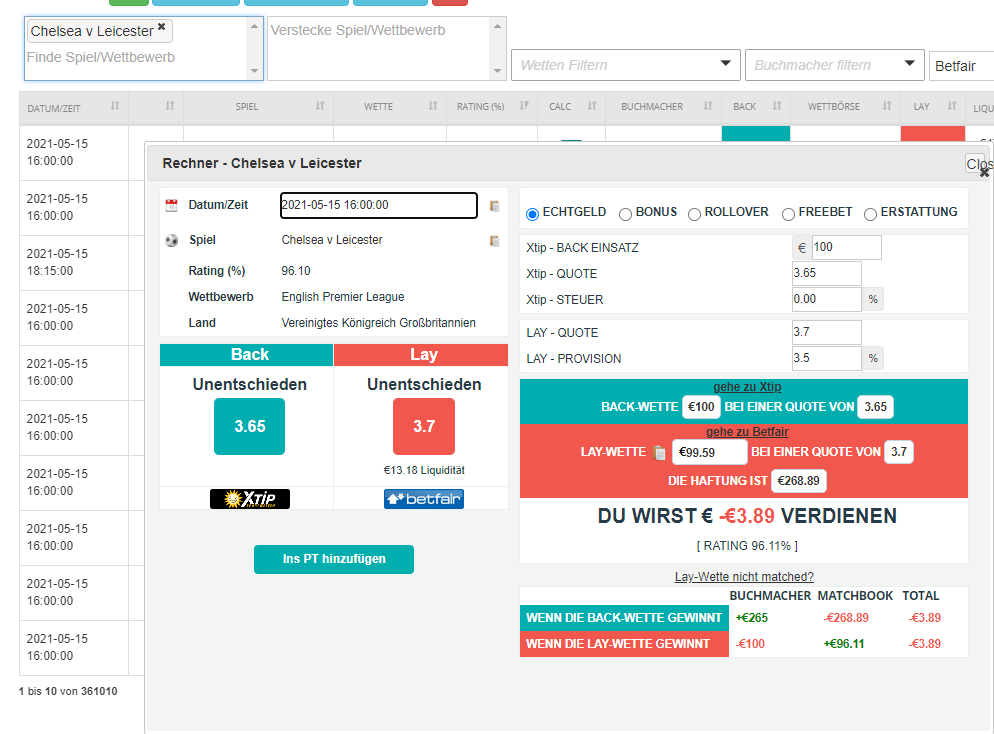This screenshot has height=734, width=994.
Task: Edit the LAY PROVISION field
Action: pos(827,358)
